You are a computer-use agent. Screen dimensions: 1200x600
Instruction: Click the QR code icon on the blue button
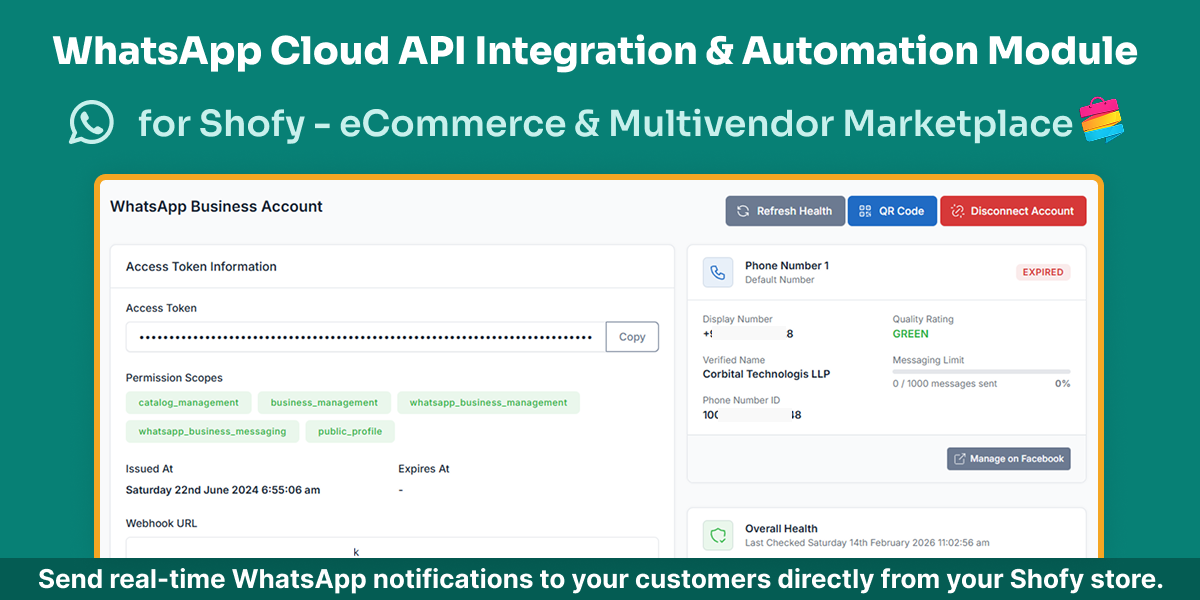864,210
